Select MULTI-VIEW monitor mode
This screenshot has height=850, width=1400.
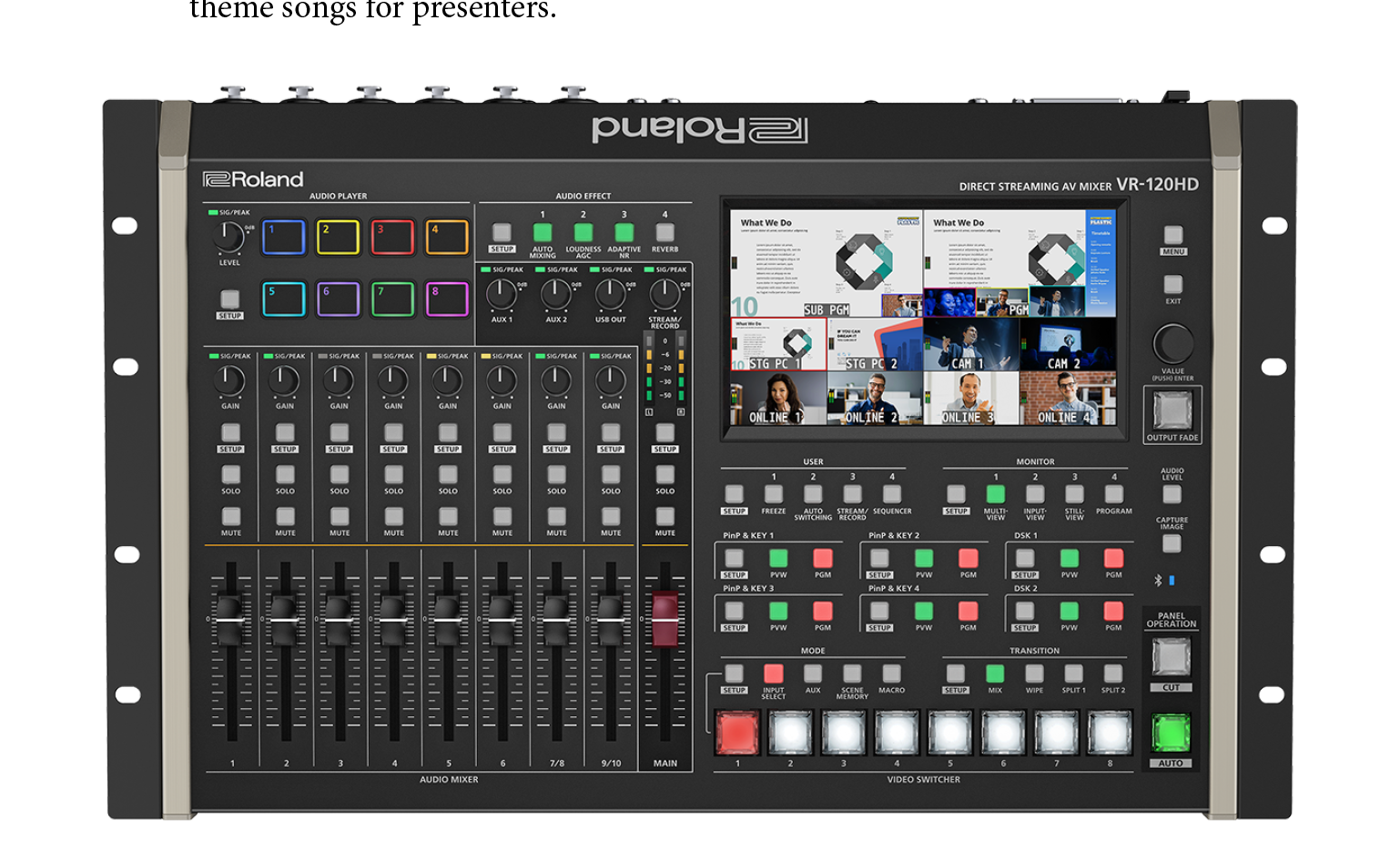[996, 494]
